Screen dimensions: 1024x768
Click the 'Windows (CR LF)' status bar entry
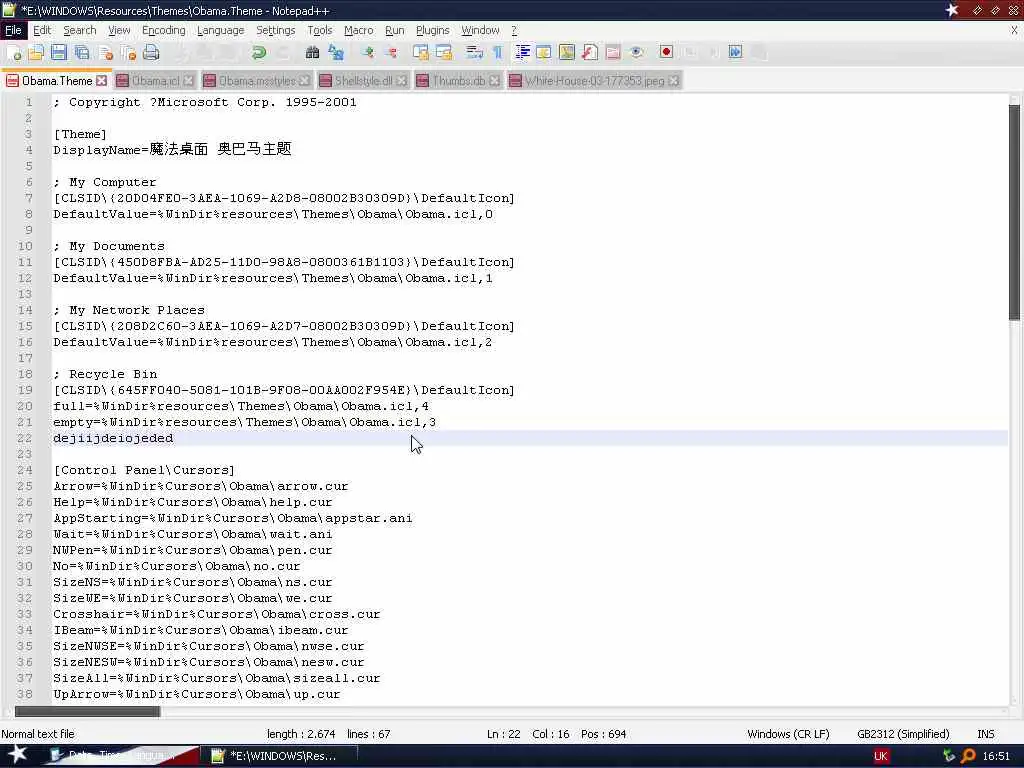click(788, 734)
